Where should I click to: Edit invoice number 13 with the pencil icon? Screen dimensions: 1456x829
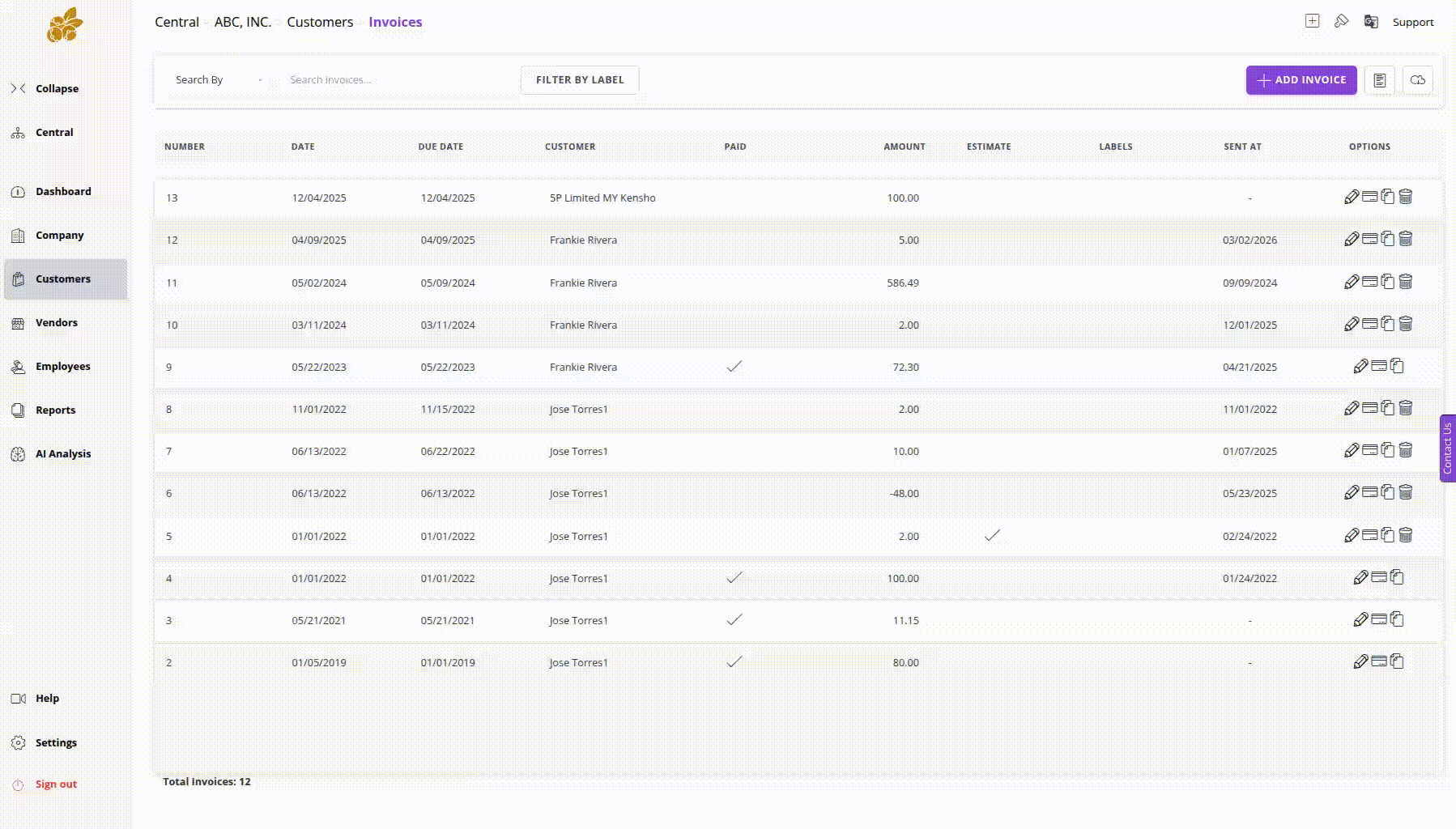click(1352, 196)
